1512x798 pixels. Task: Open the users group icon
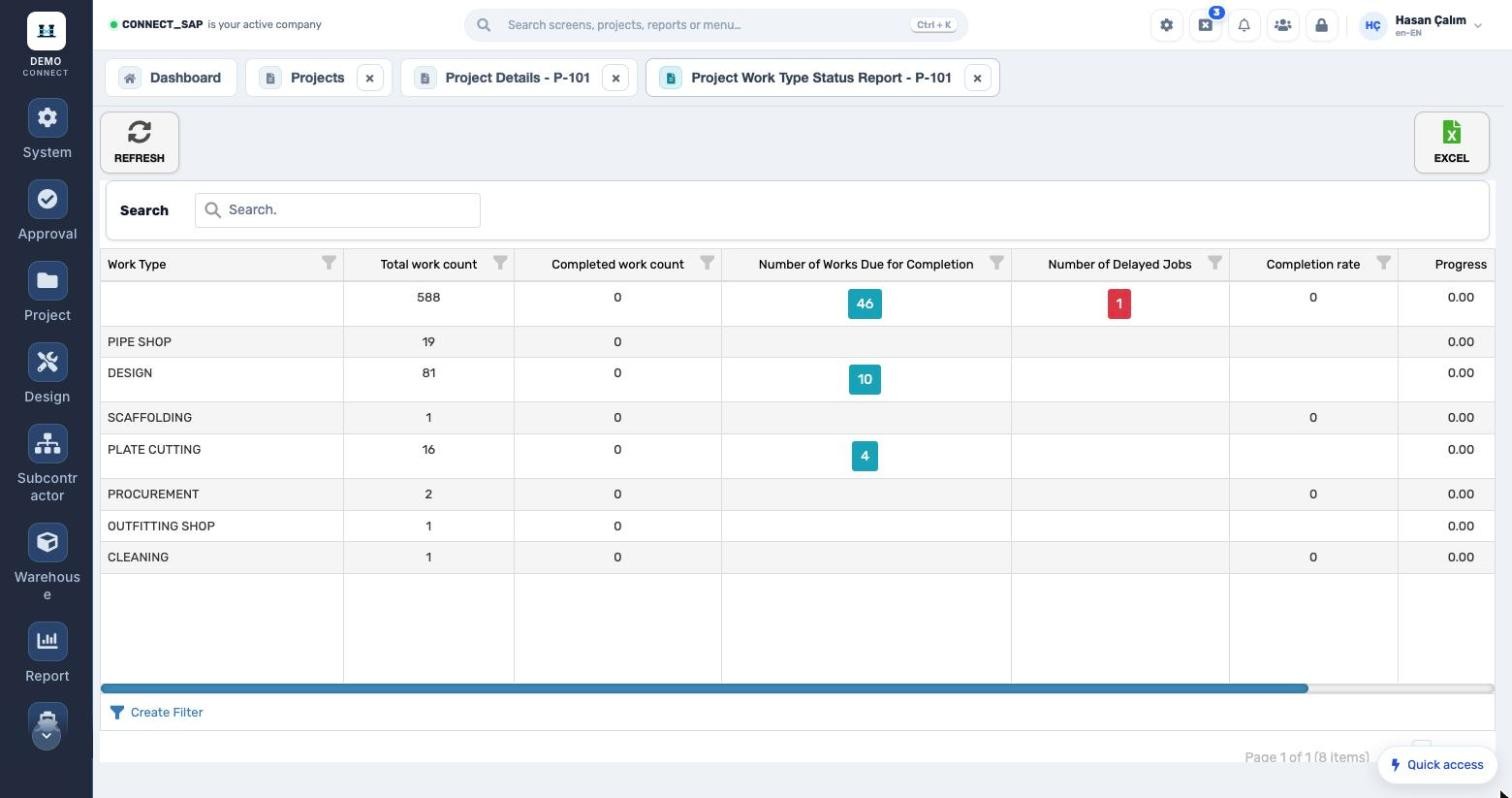click(1282, 25)
